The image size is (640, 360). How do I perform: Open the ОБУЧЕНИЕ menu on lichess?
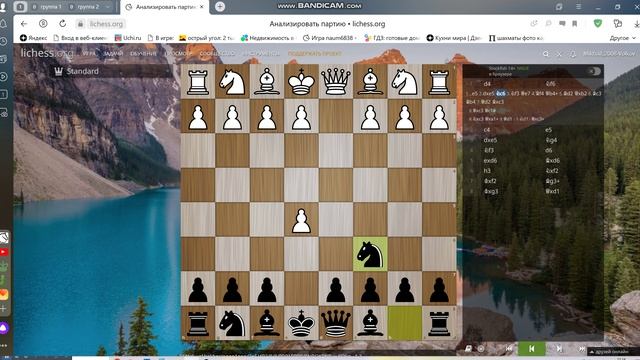point(143,53)
